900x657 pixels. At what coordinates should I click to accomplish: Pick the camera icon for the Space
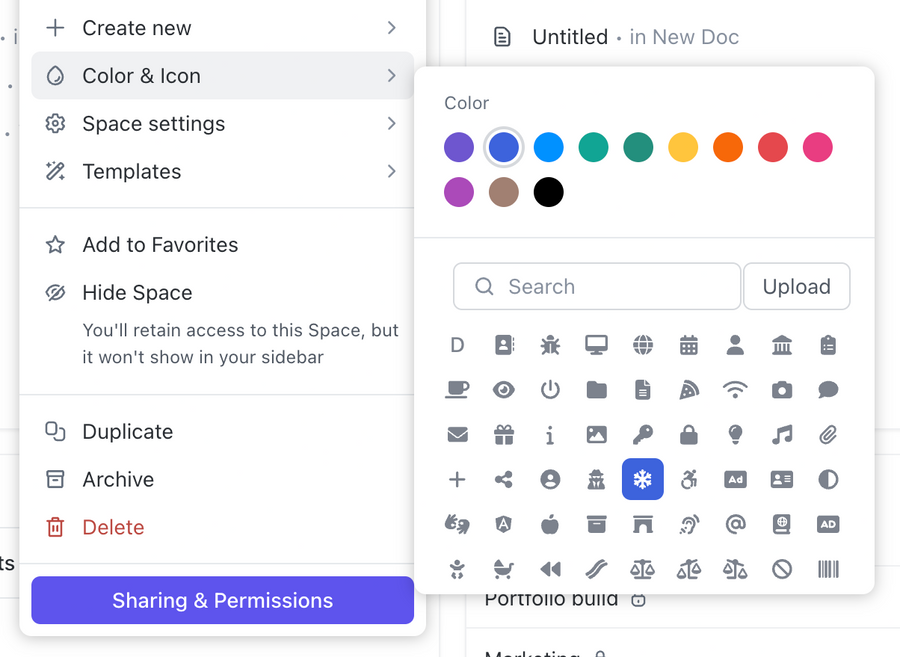pos(782,390)
